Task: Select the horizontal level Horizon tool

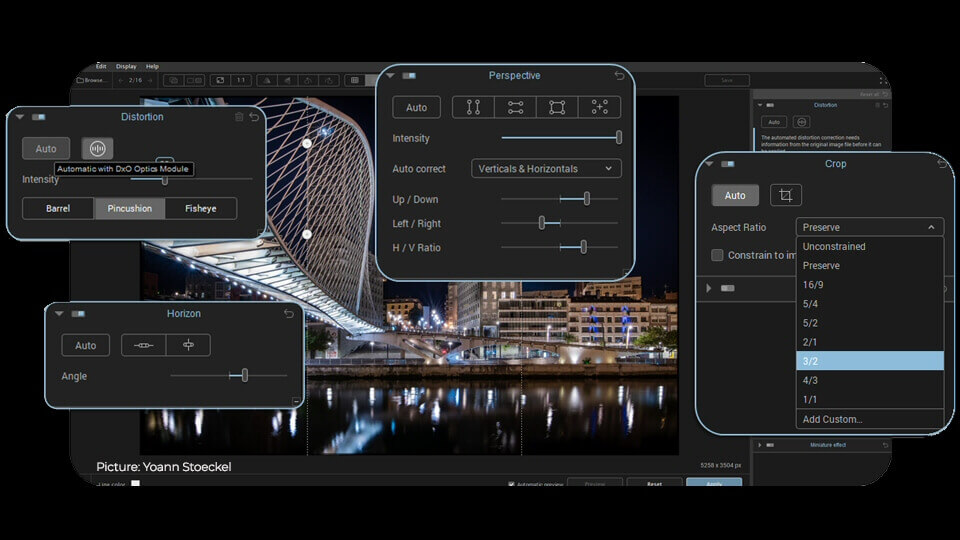Action: (x=143, y=345)
